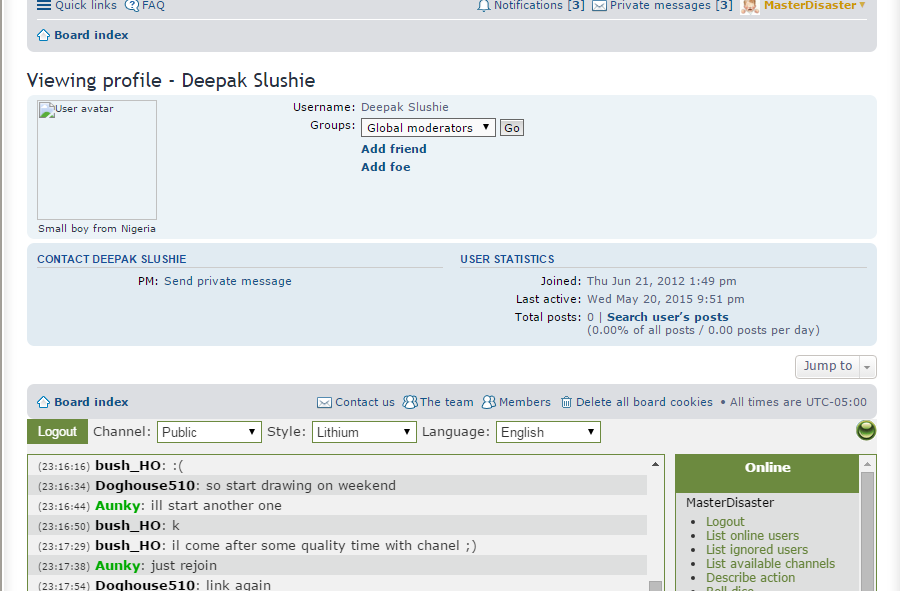Click the green Logout chat button
This screenshot has width=902, height=591.
pos(57,432)
